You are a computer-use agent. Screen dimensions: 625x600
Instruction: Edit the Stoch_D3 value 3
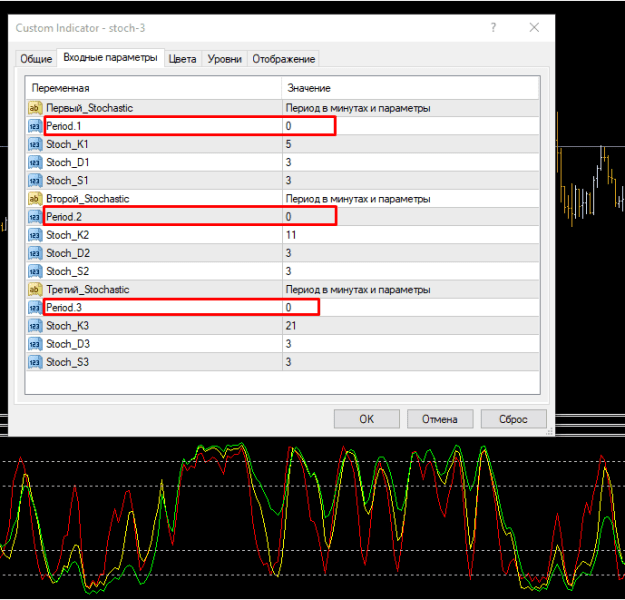(x=411, y=344)
